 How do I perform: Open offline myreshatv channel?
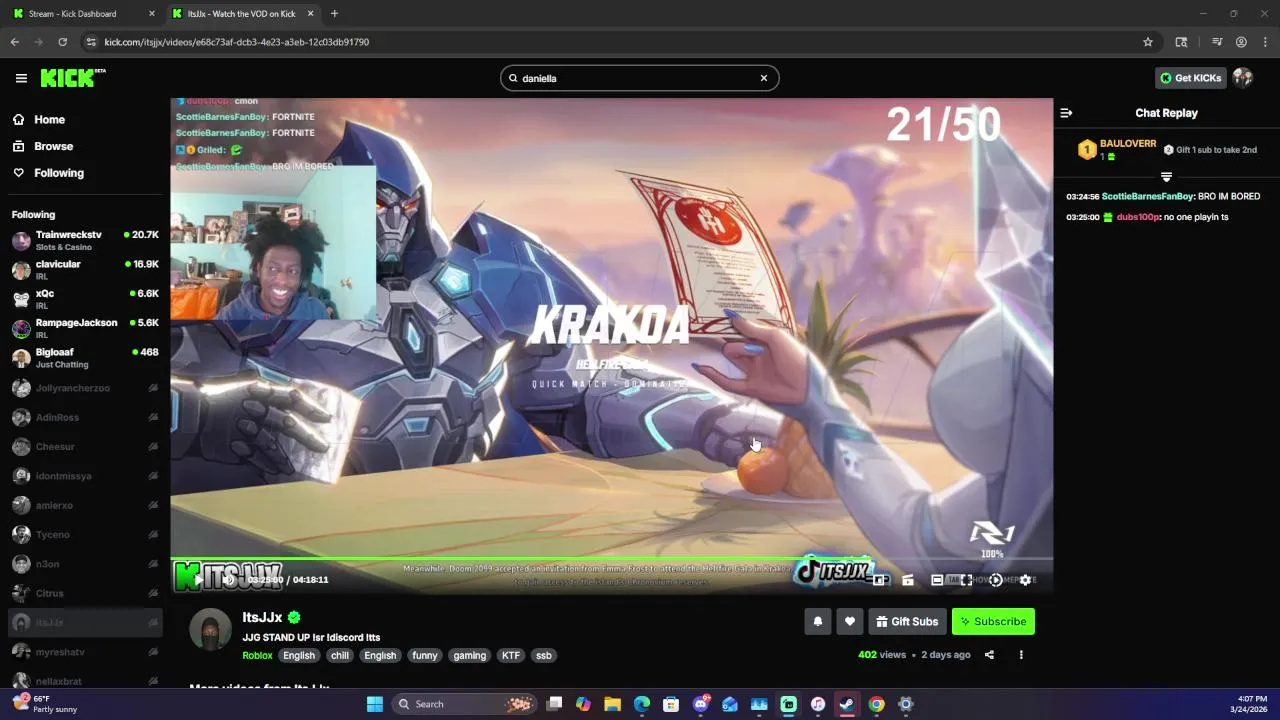tap(85, 652)
